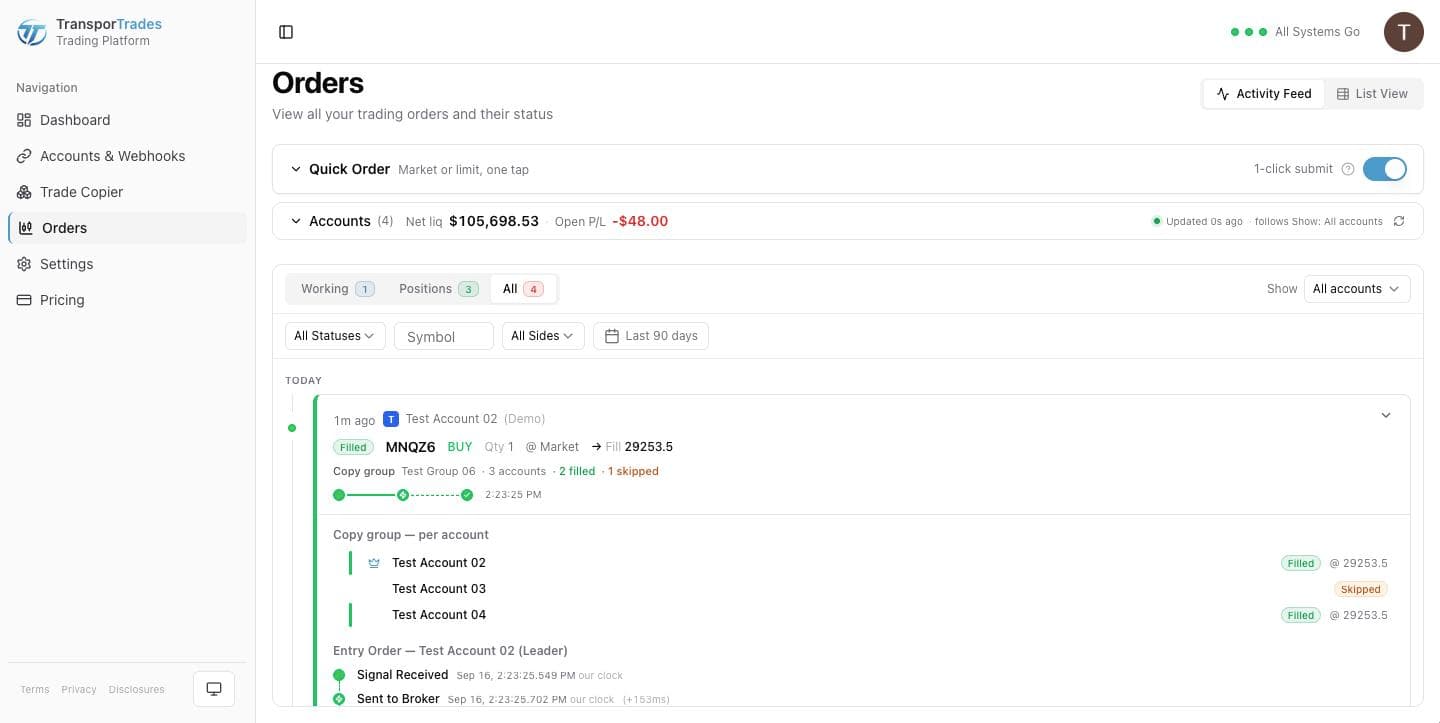Image resolution: width=1440 pixels, height=723 pixels.
Task: Click the blue T broker badge icon
Action: [x=391, y=419]
